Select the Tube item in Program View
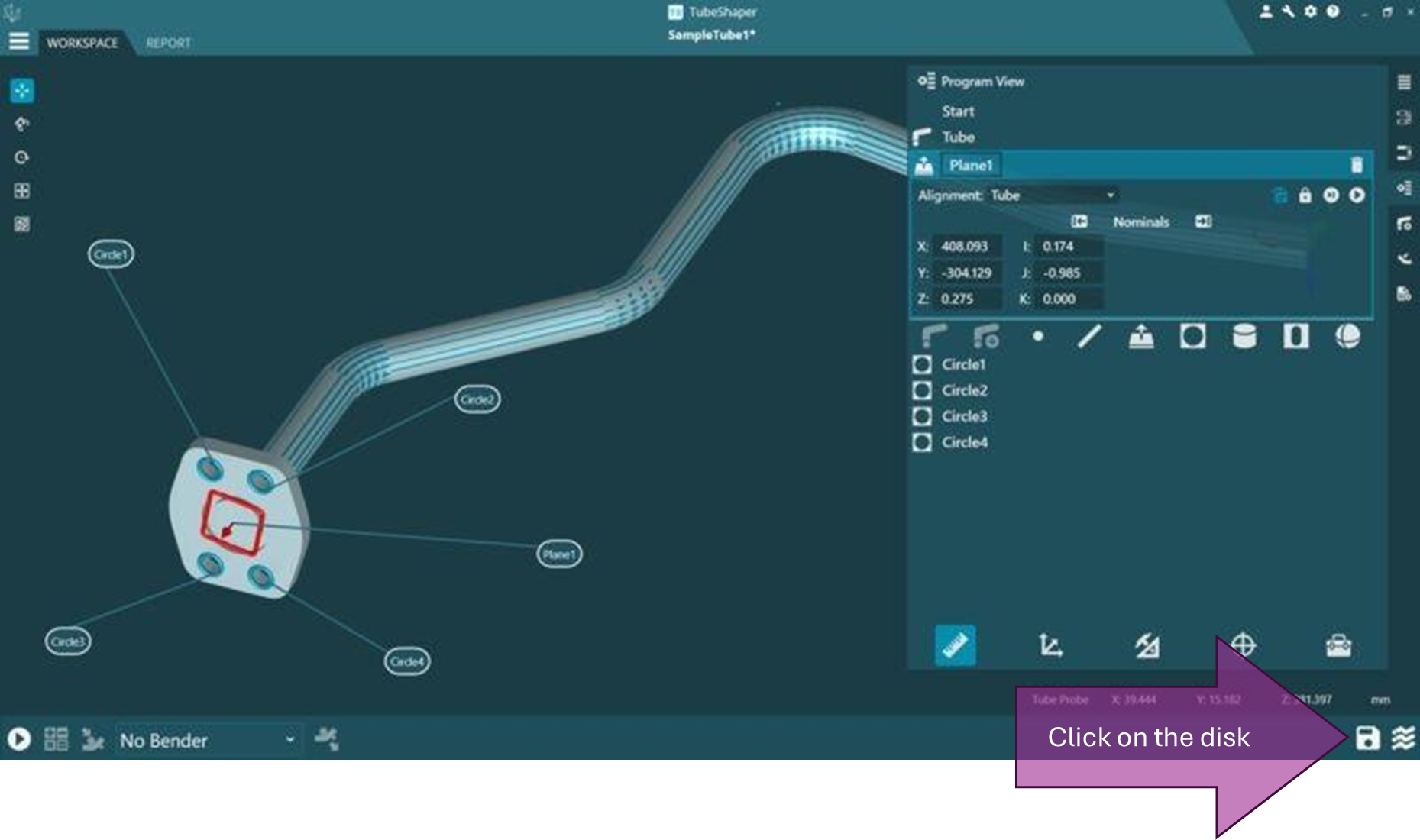 (x=958, y=137)
